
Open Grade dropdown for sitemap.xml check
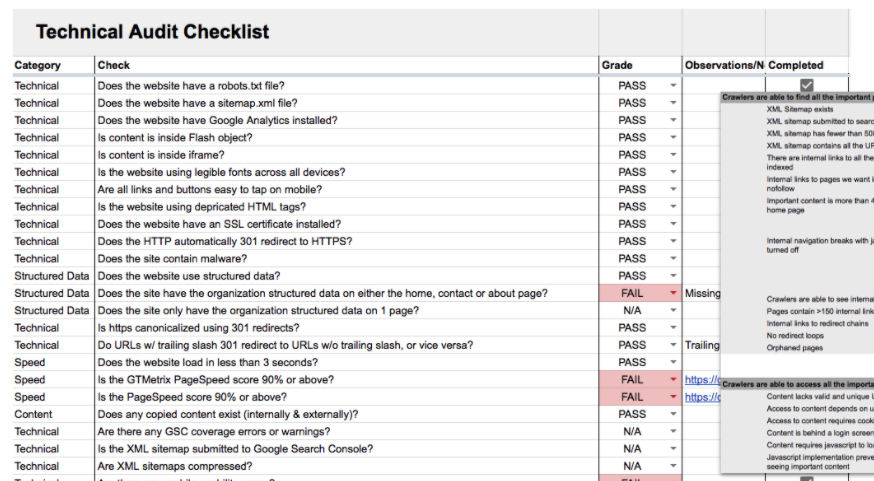click(x=673, y=103)
